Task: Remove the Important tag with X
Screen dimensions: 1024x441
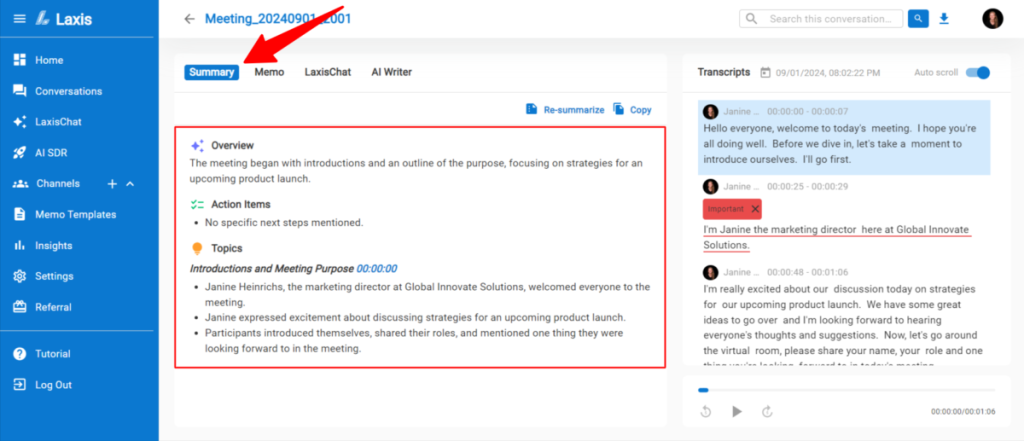Action: 754,209
